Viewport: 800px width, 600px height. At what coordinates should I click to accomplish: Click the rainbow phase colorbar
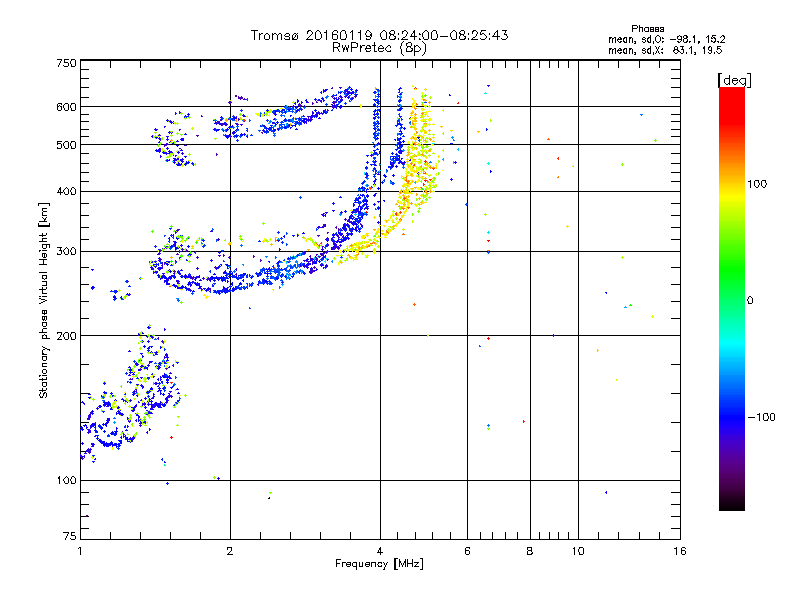pos(732,298)
